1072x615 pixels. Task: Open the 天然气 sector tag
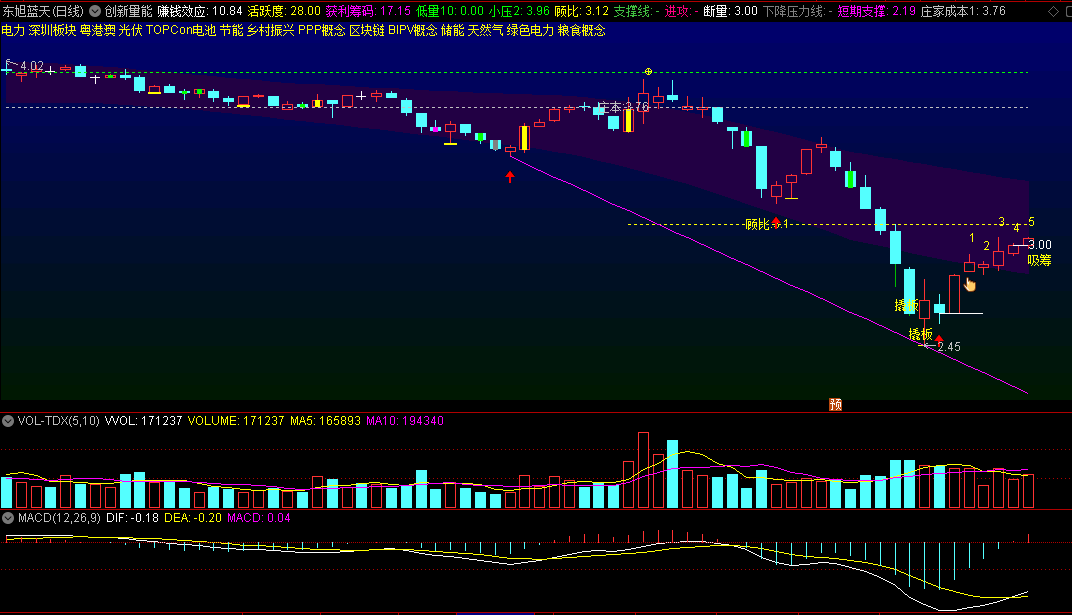[485, 30]
